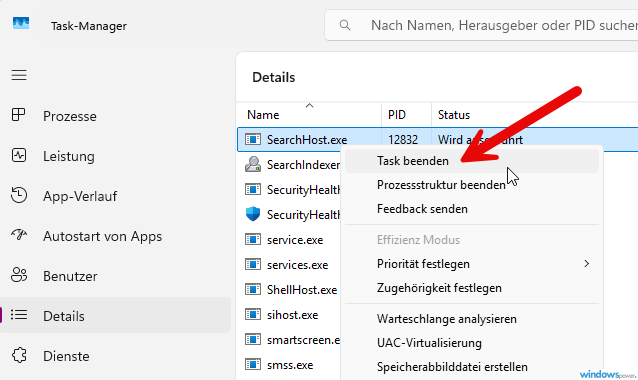Click the Details list icon in sidebar

point(19,314)
